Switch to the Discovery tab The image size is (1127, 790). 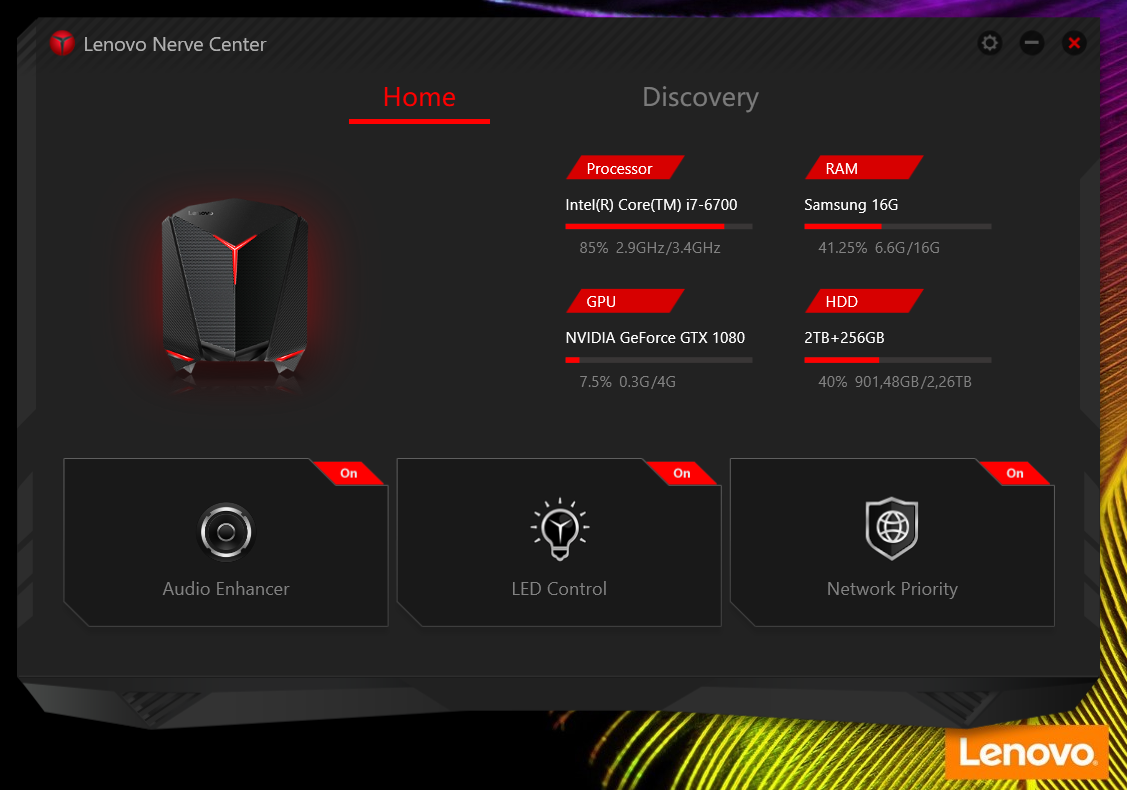pyautogui.click(x=700, y=97)
